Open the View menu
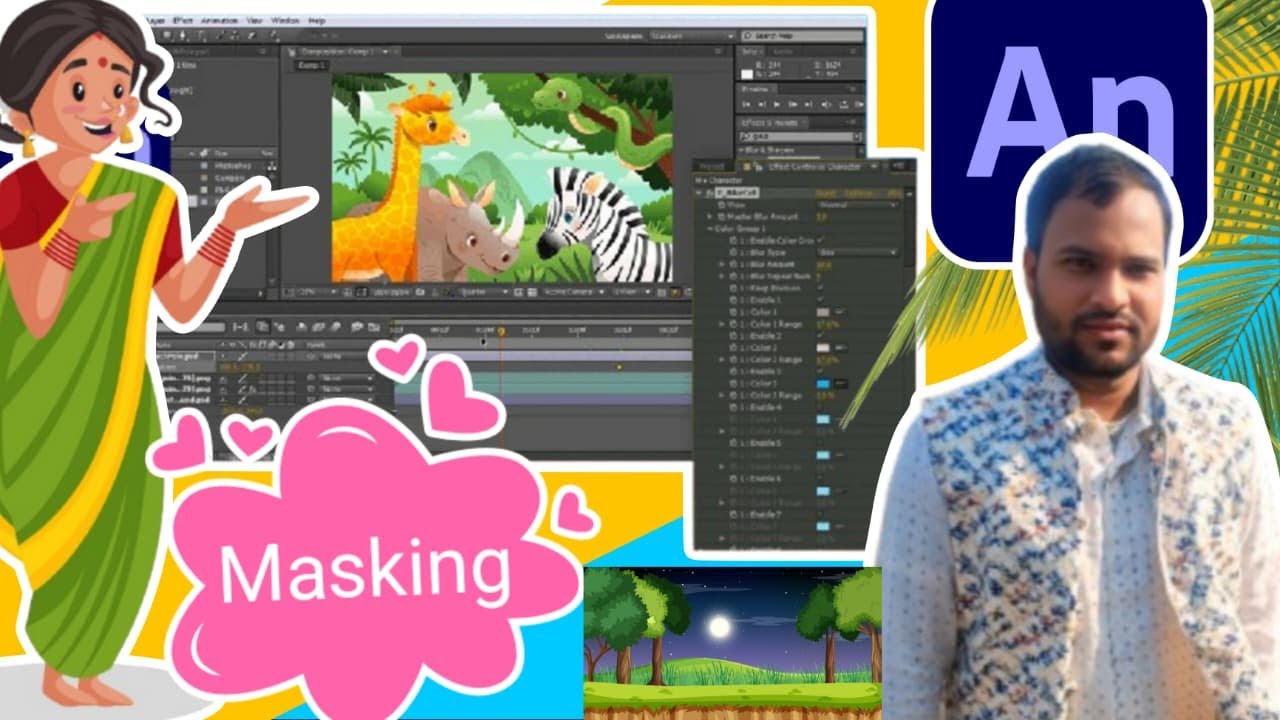The image size is (1280, 720). point(255,20)
